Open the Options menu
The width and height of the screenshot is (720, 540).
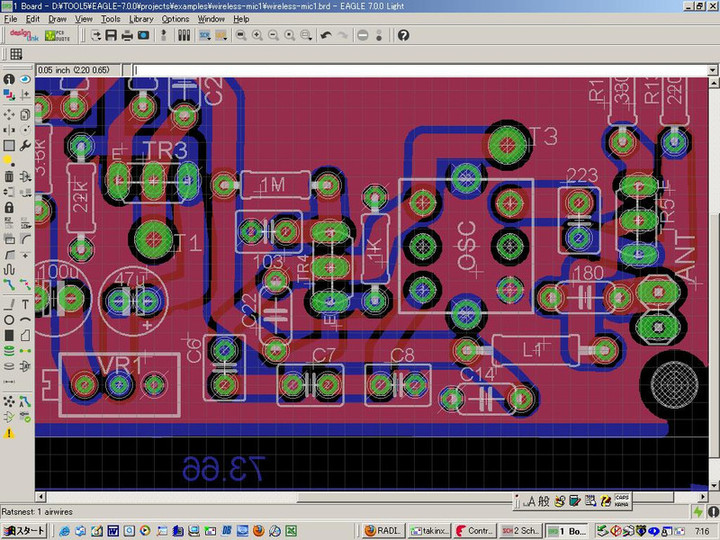click(175, 19)
